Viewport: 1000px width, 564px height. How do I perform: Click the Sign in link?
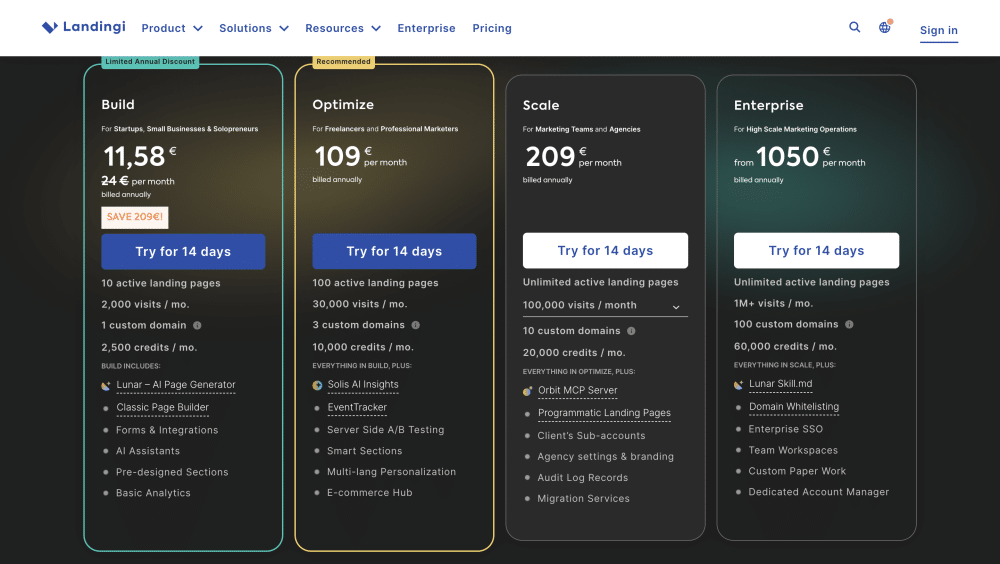(938, 30)
